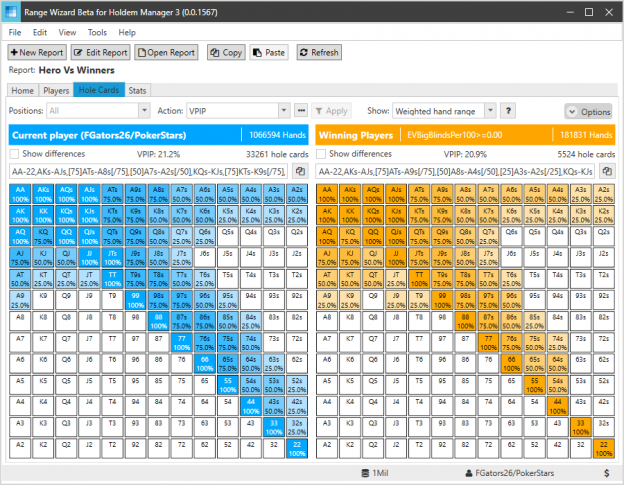Open the Tools menu

pos(97,33)
